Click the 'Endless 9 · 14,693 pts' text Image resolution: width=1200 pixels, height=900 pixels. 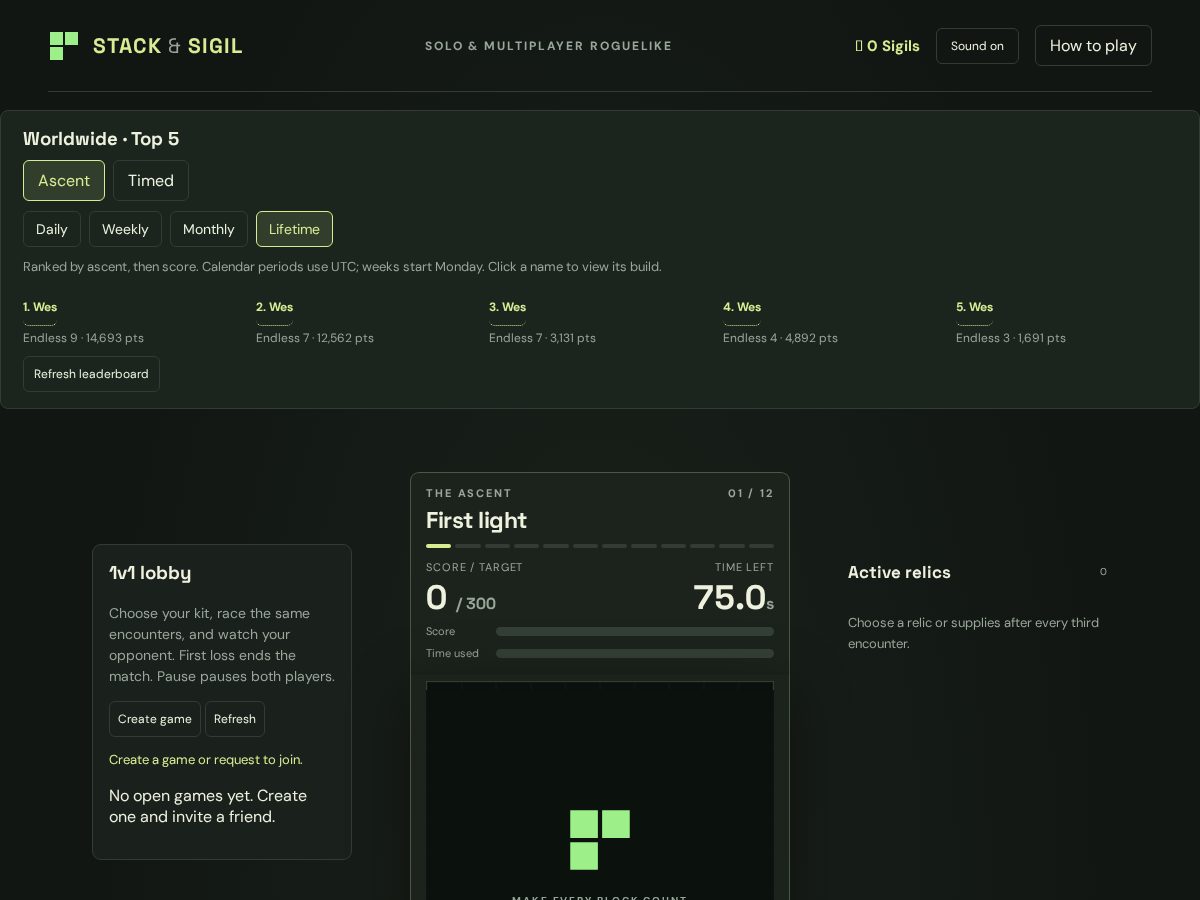[83, 338]
